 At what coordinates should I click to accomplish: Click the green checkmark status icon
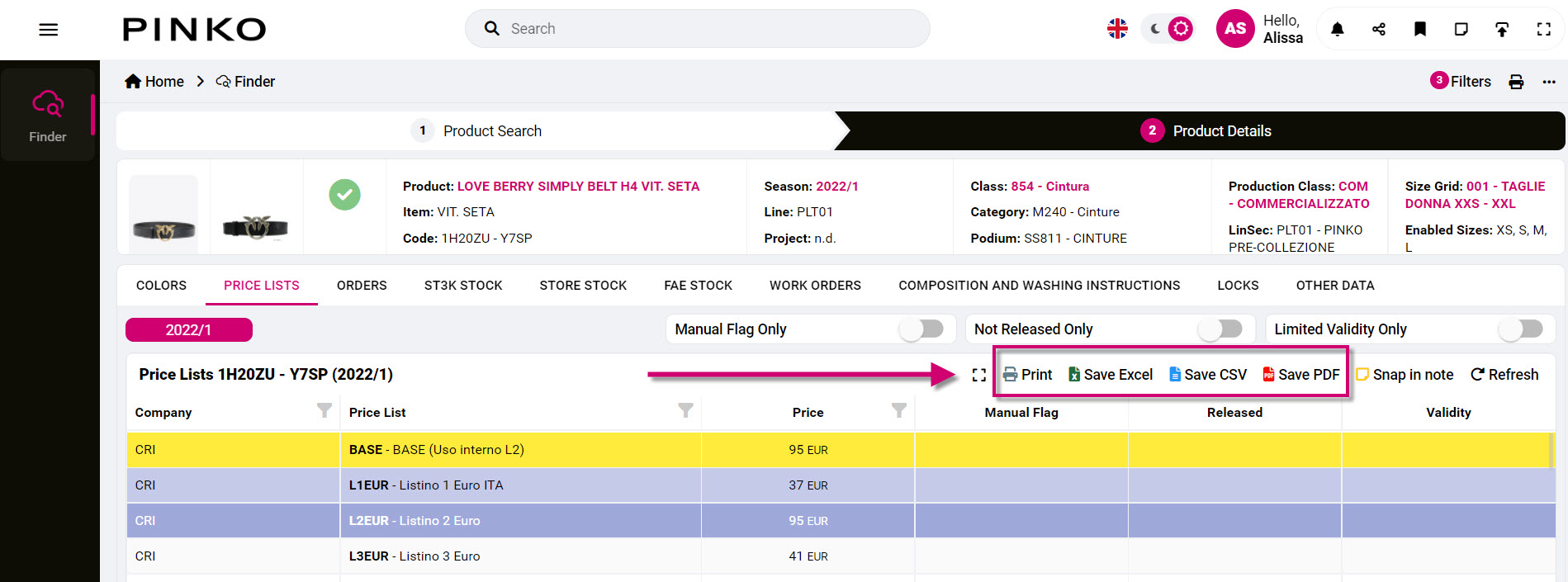pyautogui.click(x=344, y=195)
